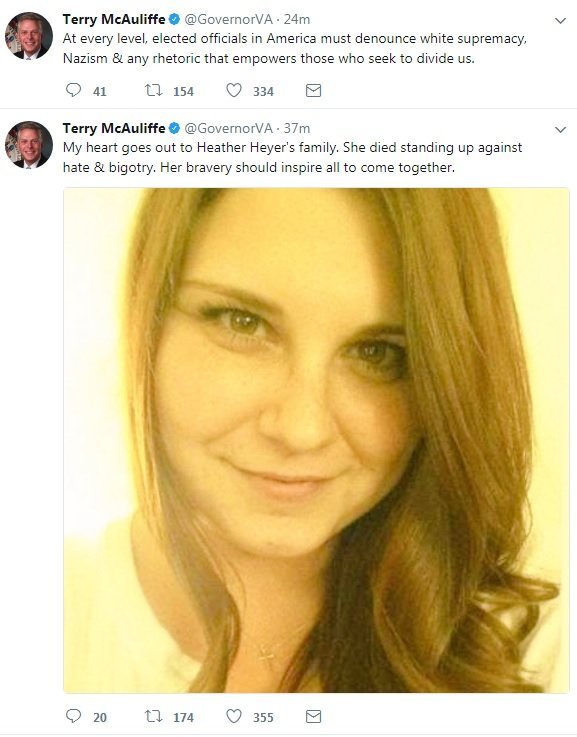Image resolution: width=577 pixels, height=737 pixels.
Task: Reply to the Heather Heyer tweet
Action: pyautogui.click(x=73, y=716)
